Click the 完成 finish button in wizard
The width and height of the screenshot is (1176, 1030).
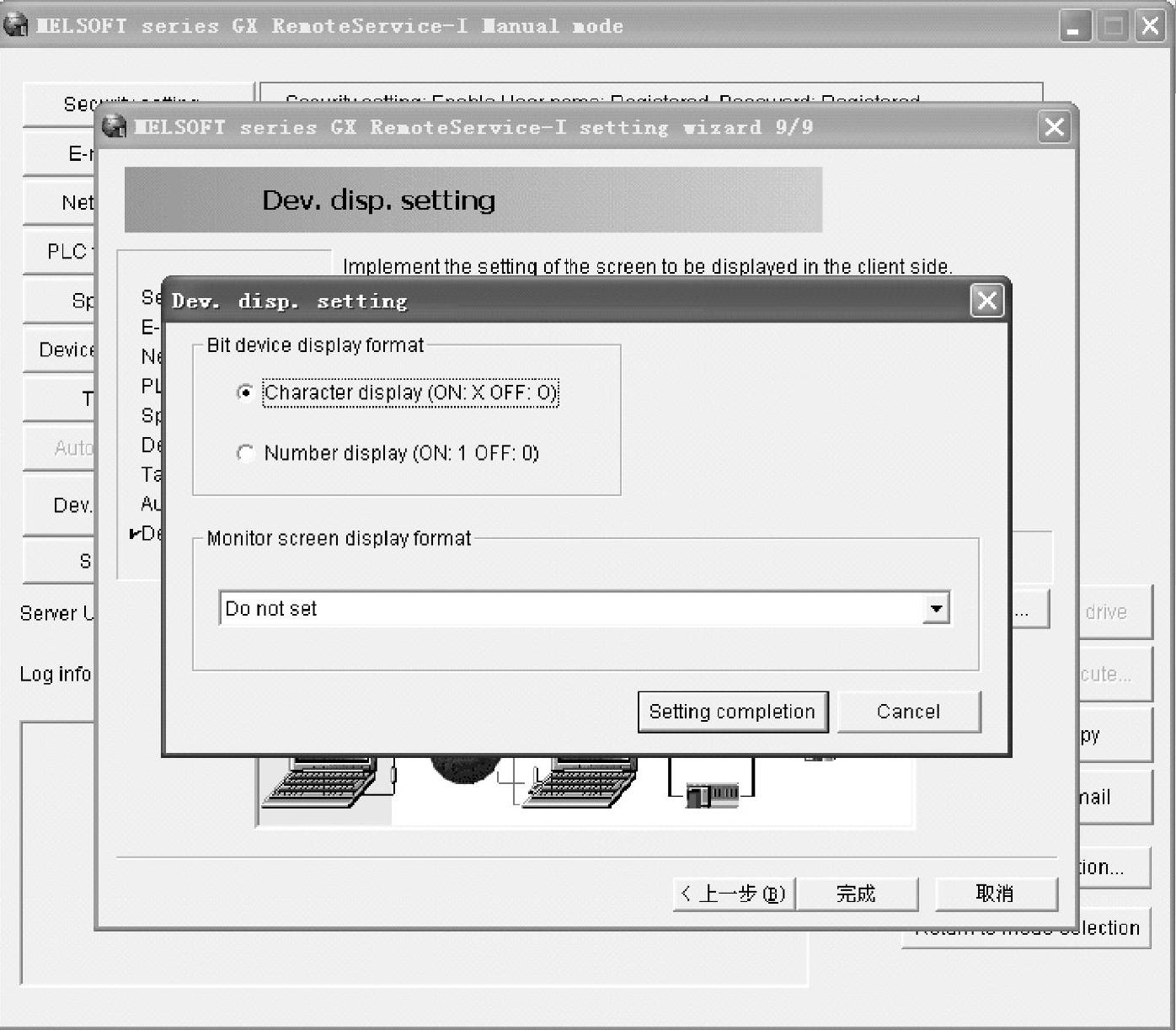coord(856,894)
